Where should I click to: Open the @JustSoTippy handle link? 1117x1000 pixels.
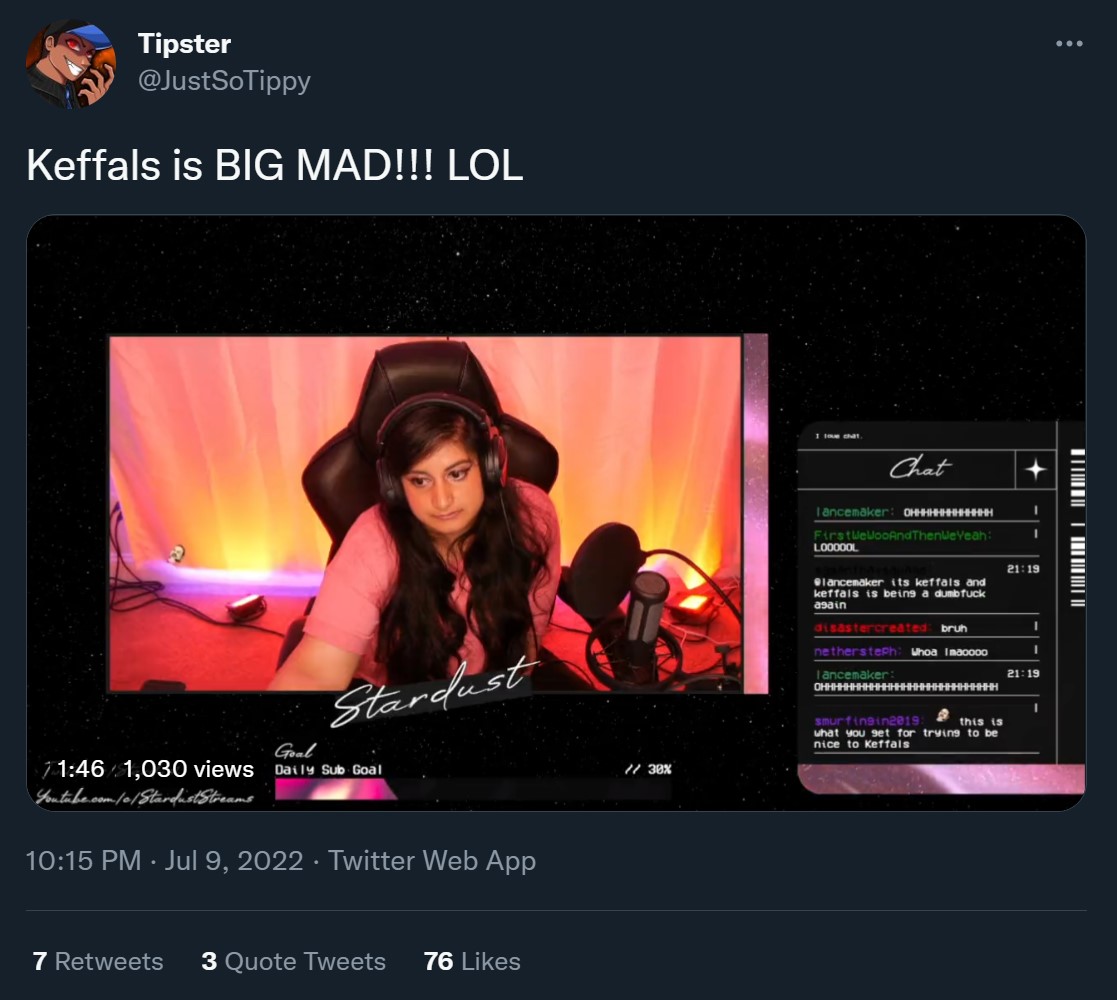coord(224,80)
